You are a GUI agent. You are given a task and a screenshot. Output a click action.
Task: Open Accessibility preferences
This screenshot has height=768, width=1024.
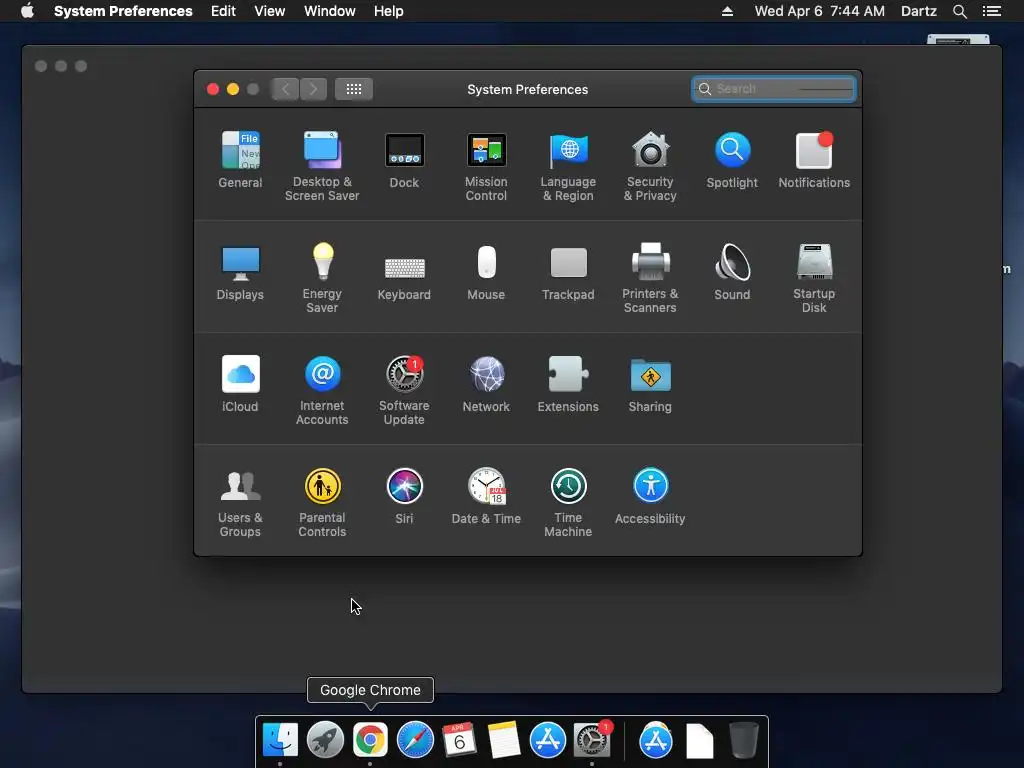650,496
